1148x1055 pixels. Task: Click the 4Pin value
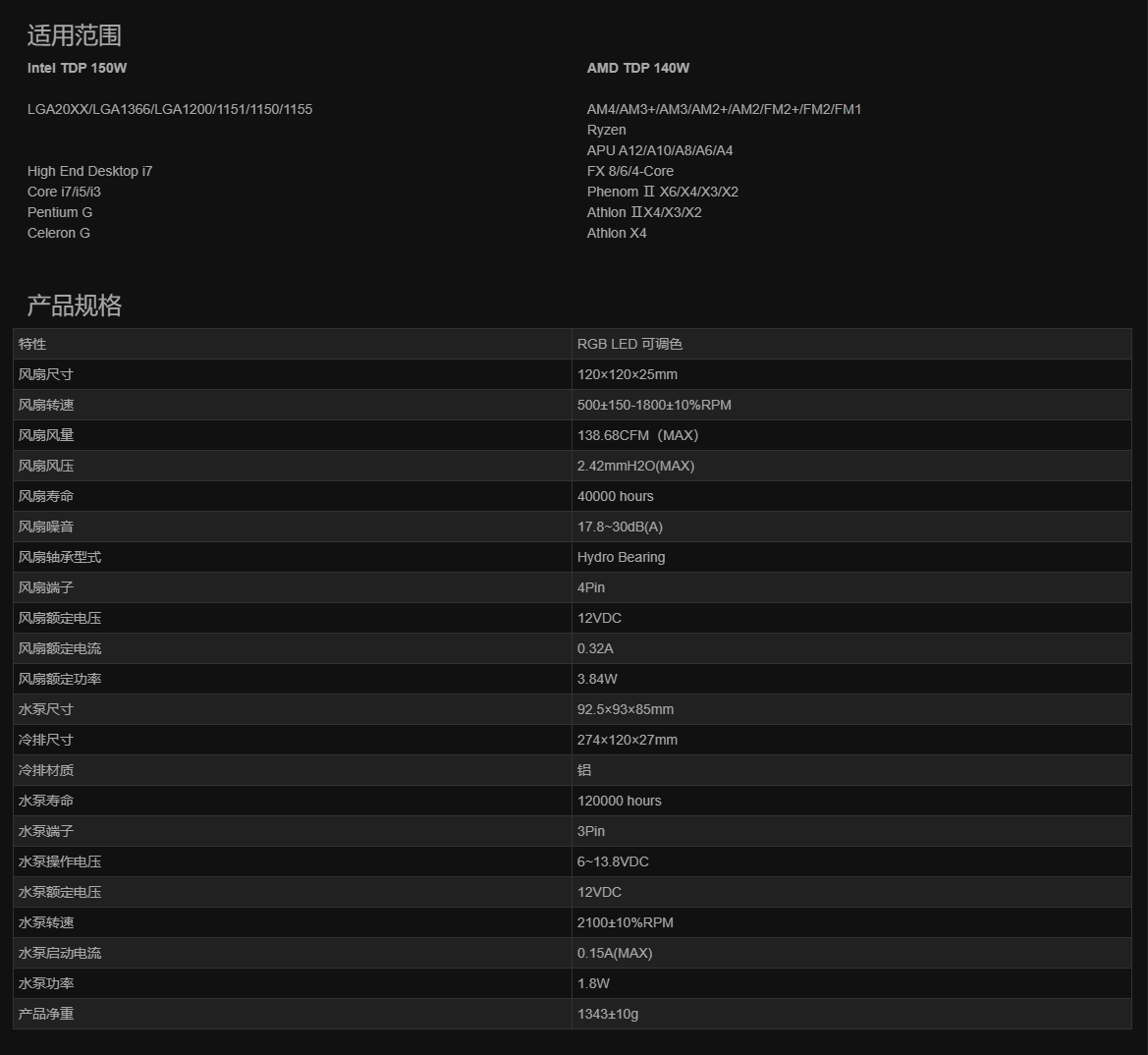591,587
